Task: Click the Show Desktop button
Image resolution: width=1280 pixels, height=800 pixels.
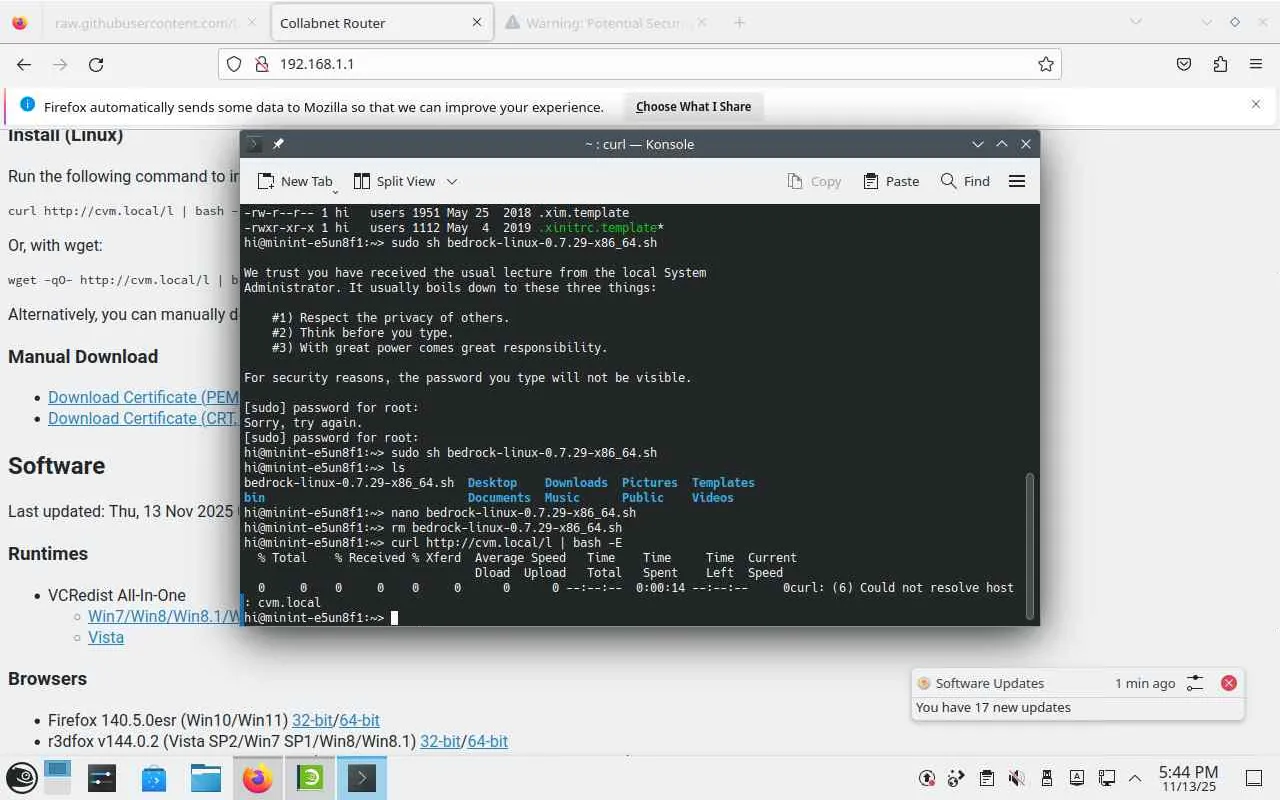Action: point(1254,778)
